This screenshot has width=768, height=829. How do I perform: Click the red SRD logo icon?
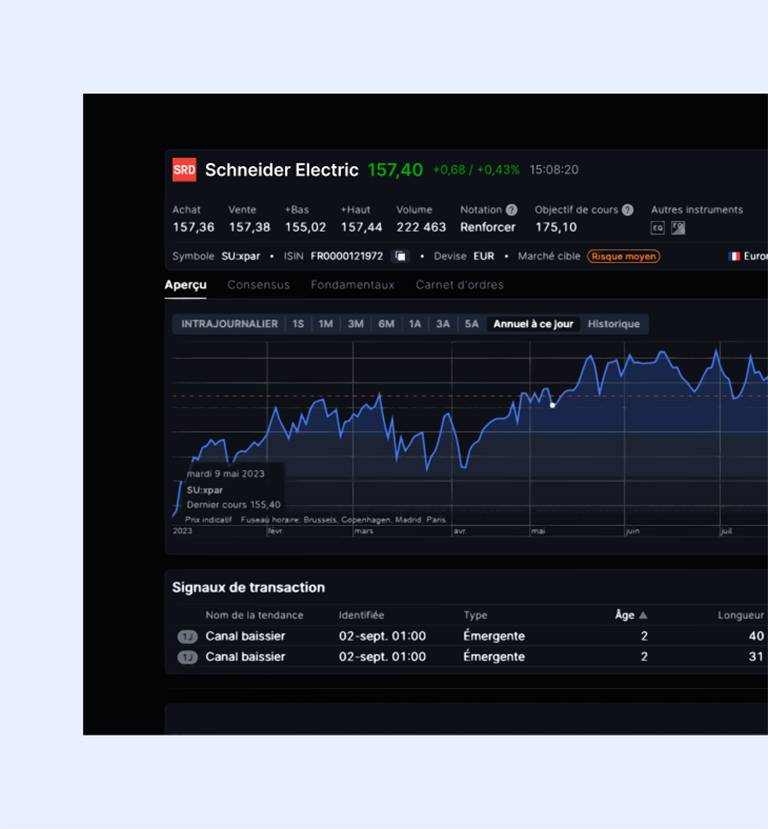click(x=184, y=170)
